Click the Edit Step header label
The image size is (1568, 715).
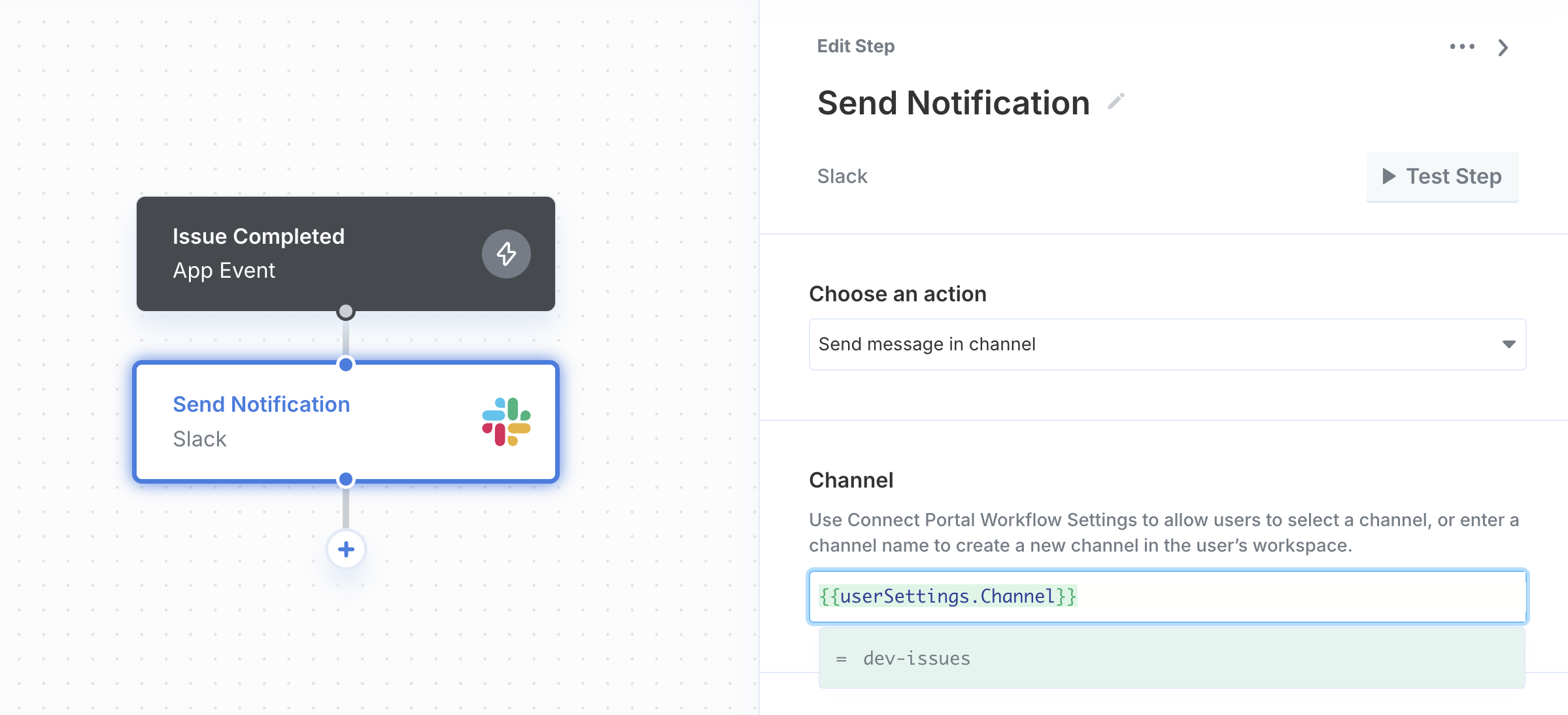pos(856,46)
